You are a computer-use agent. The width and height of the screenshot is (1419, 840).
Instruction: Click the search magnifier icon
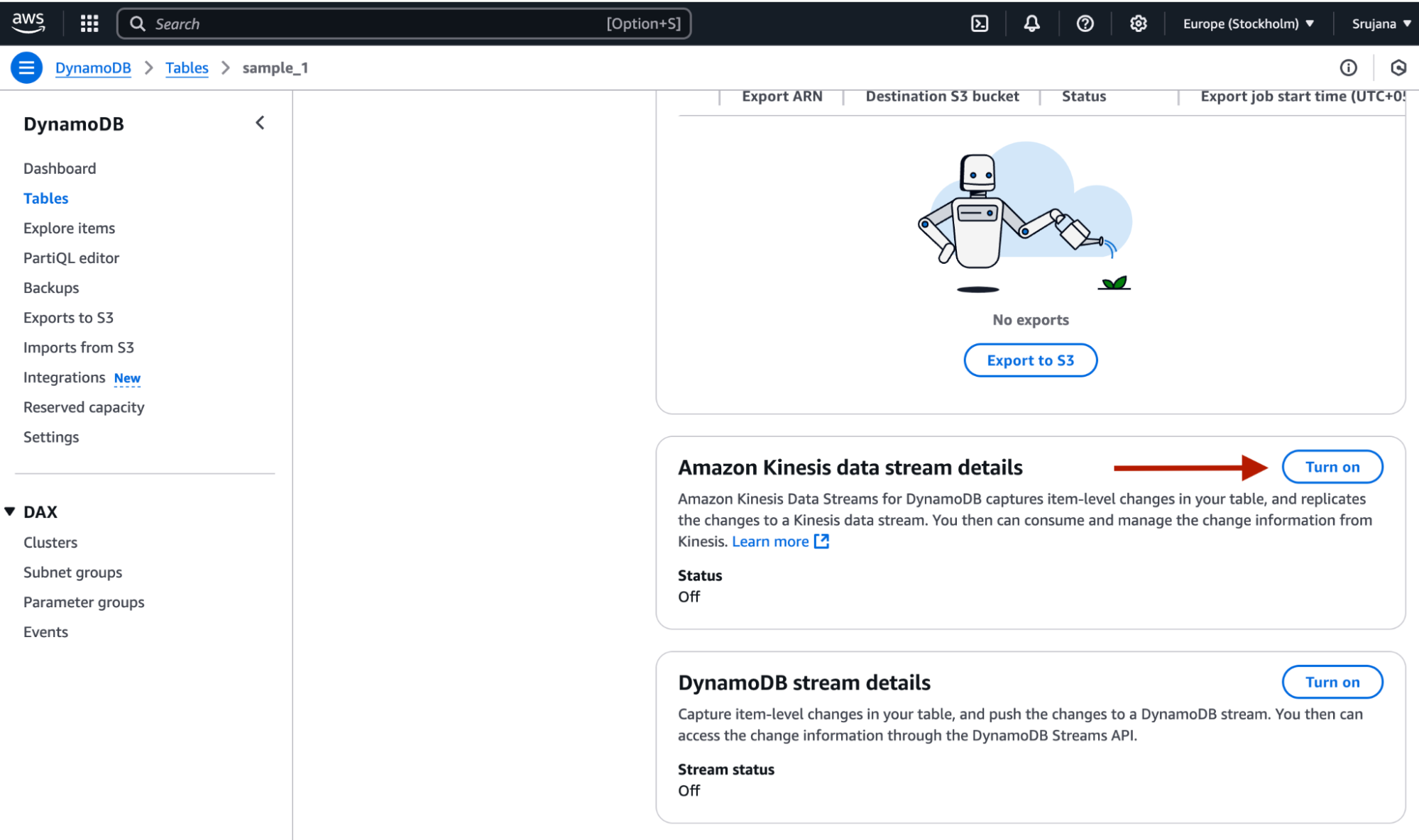pyautogui.click(x=138, y=23)
